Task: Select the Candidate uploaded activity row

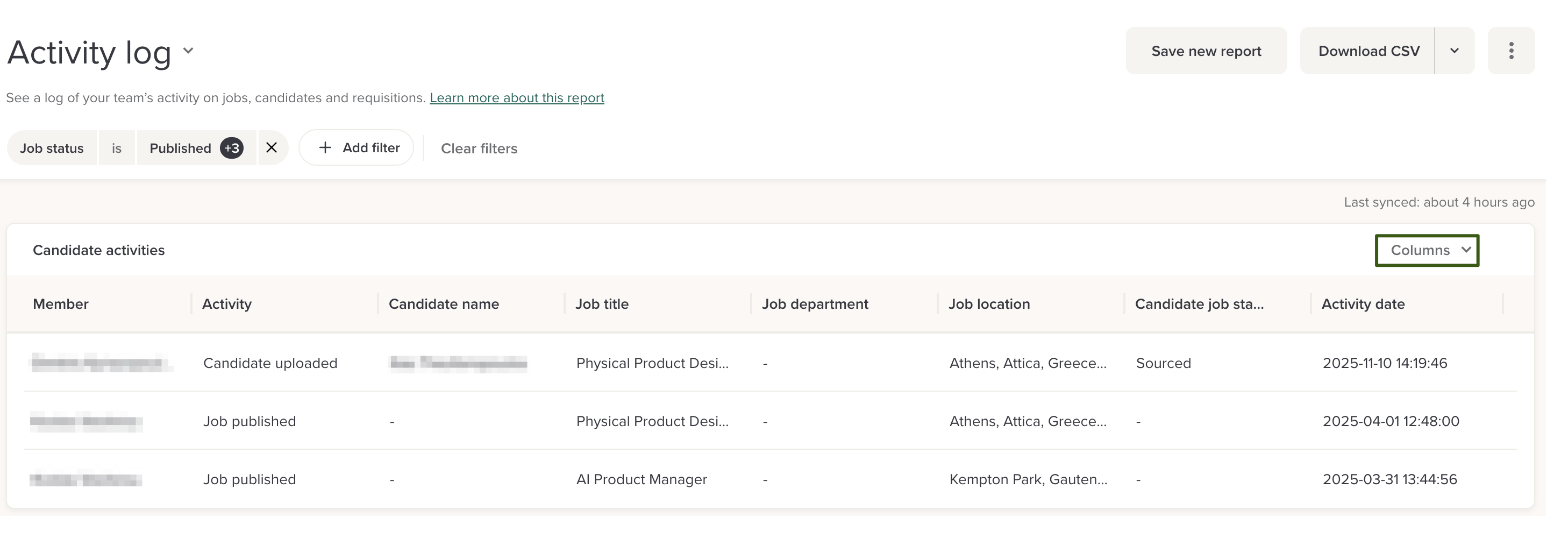Action: (269, 363)
